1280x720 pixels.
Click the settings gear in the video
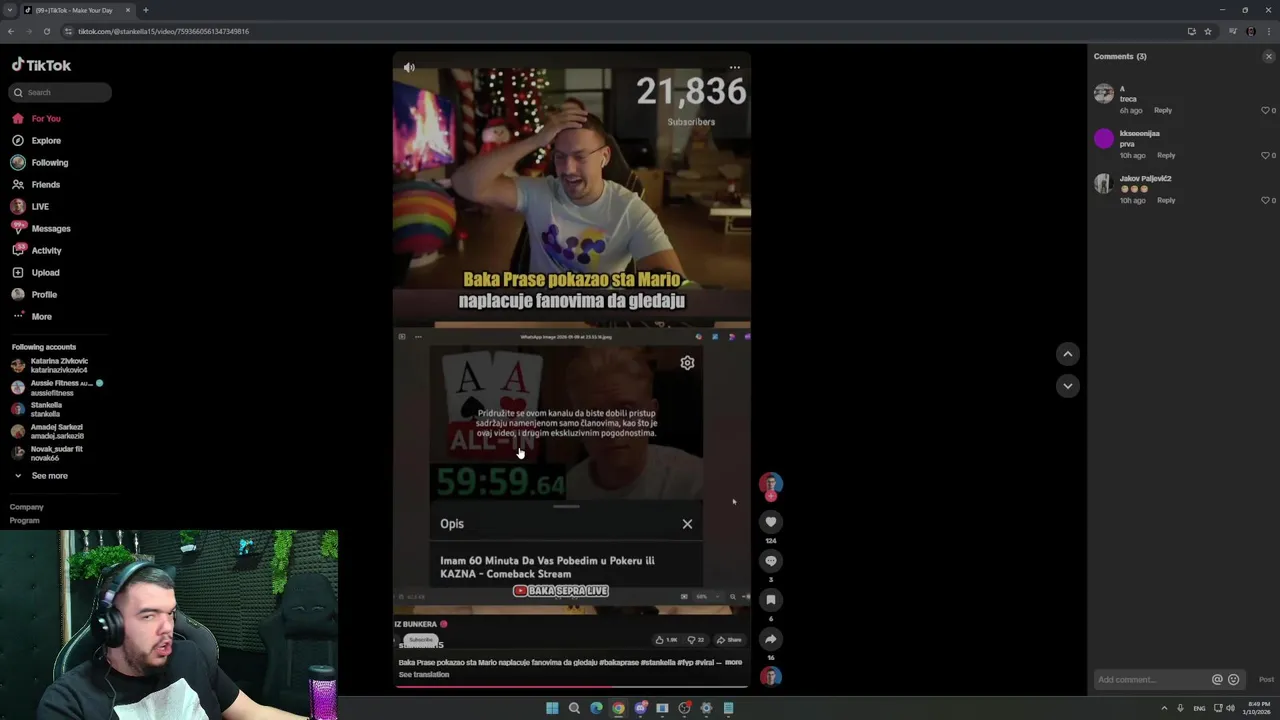pyautogui.click(x=687, y=363)
